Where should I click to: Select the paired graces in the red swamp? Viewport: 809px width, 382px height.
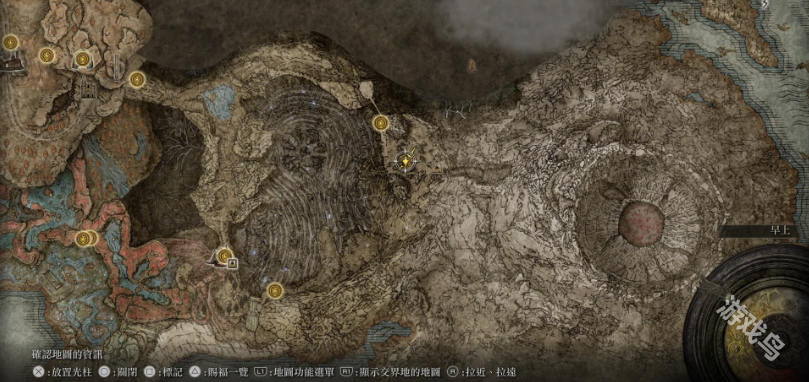coord(86,238)
